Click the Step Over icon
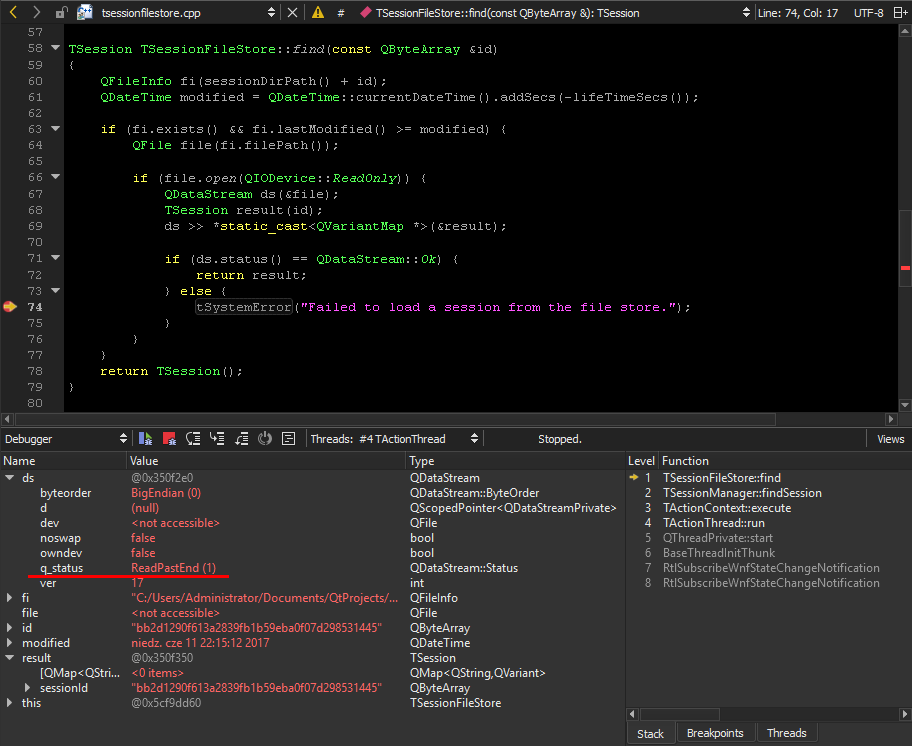912x746 pixels. 193,438
